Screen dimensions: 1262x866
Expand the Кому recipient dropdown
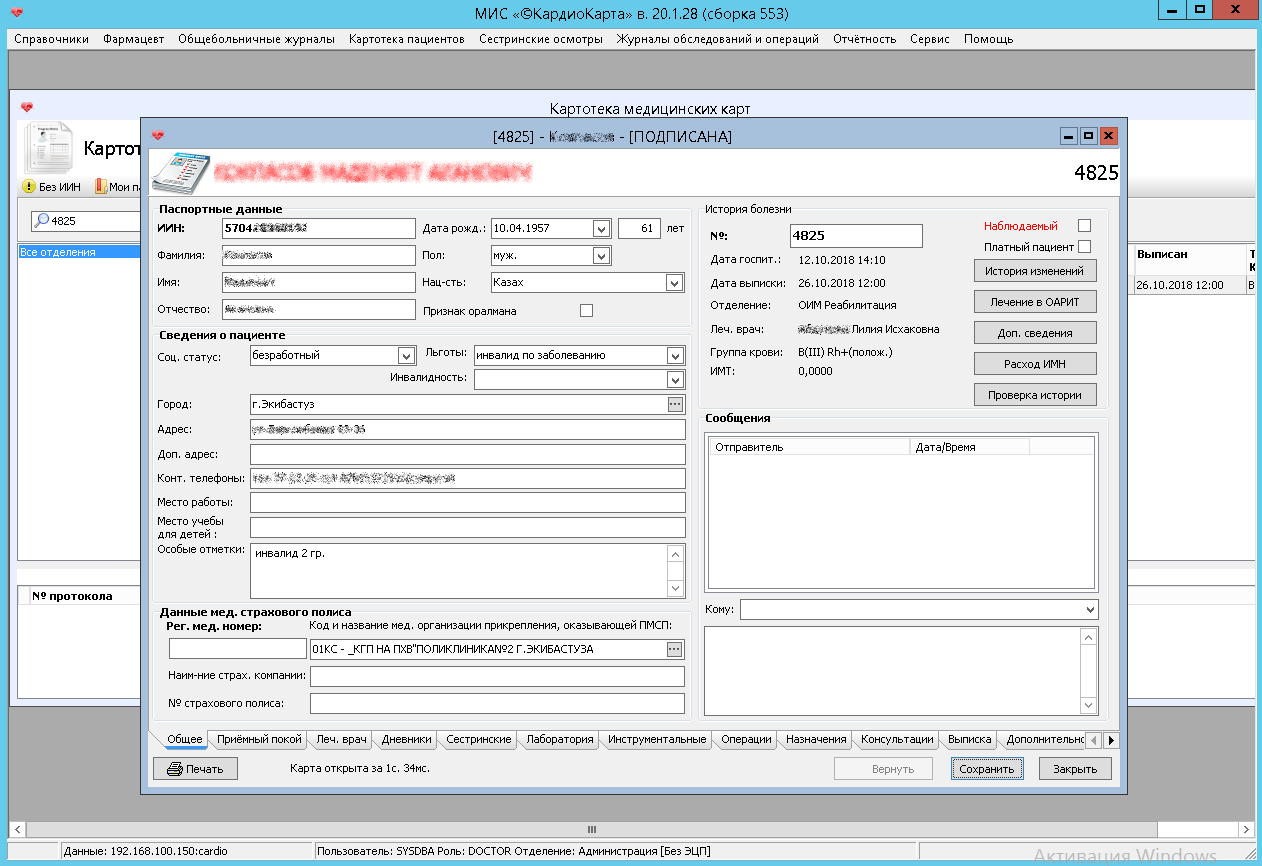1089,610
